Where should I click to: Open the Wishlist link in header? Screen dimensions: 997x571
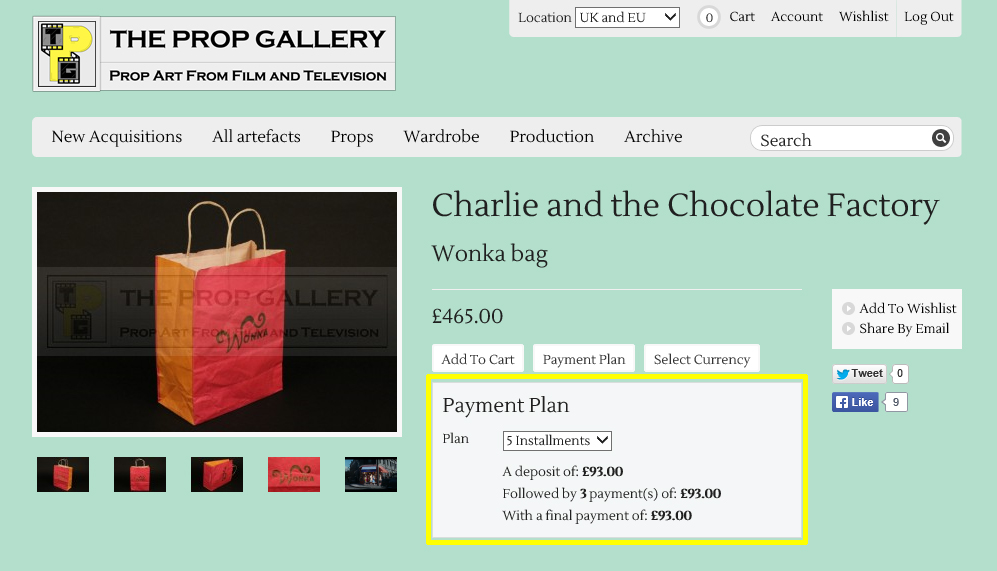[x=863, y=17]
